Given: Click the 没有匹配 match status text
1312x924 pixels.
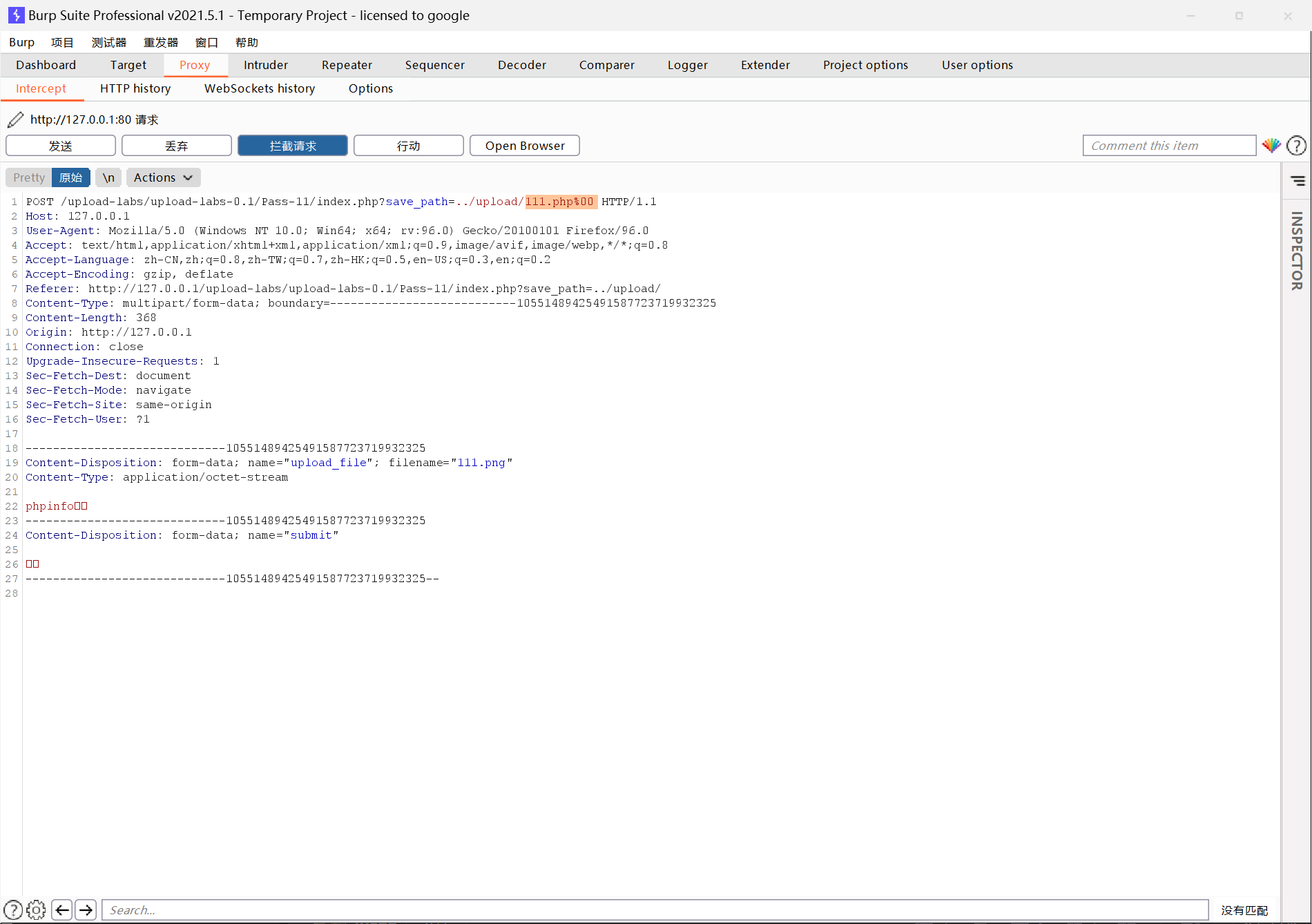Looking at the screenshot, I should (x=1244, y=910).
